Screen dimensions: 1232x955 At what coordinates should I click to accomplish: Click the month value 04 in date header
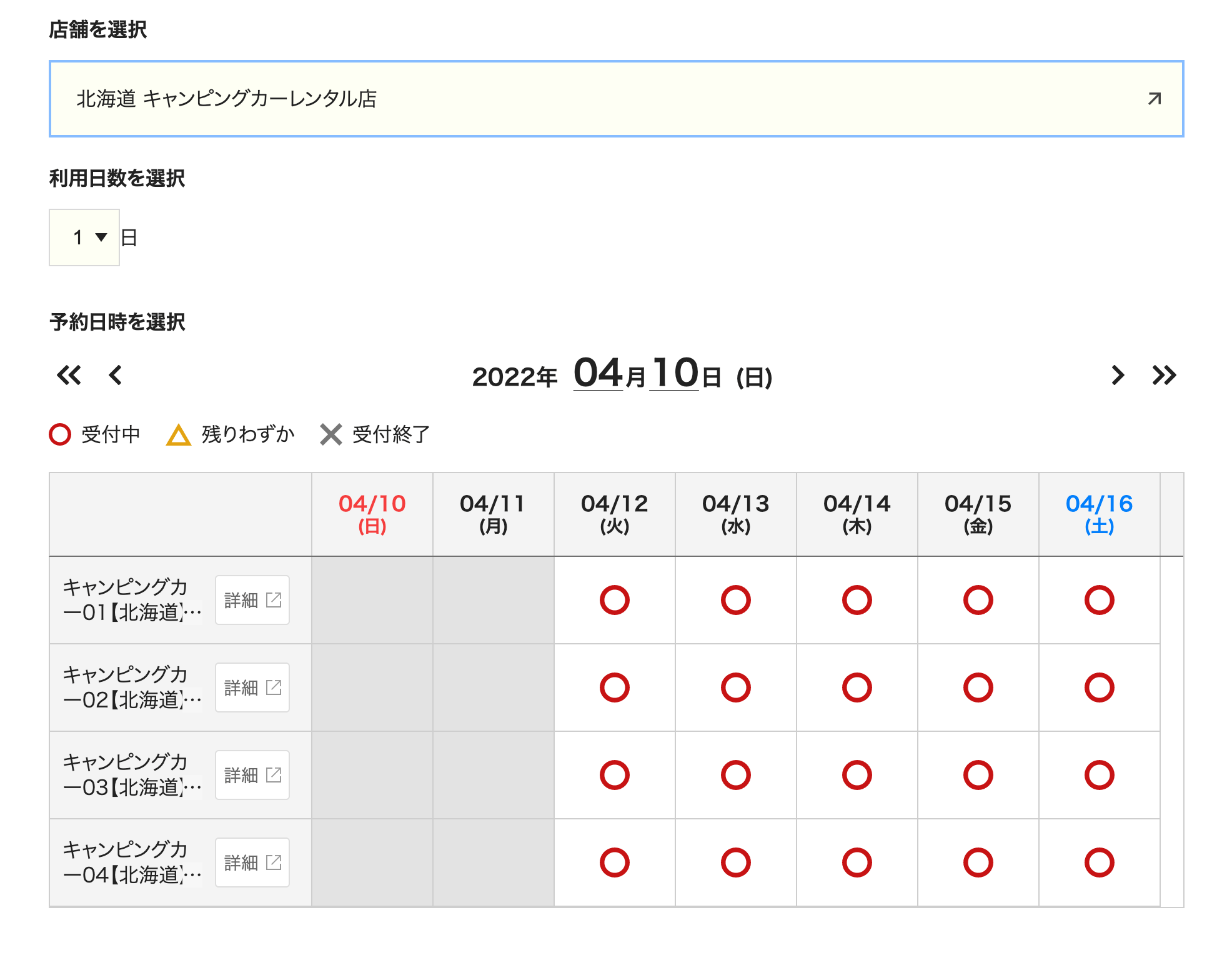coord(598,373)
